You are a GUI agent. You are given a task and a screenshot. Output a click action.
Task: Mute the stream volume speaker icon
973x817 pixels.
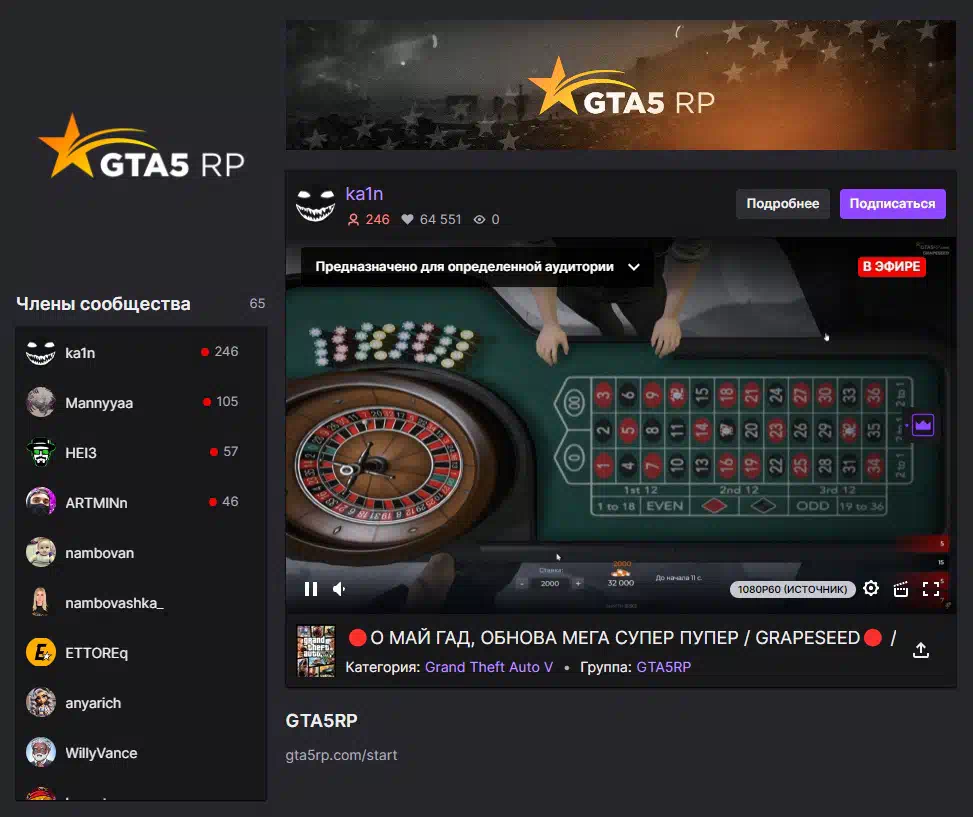click(339, 589)
